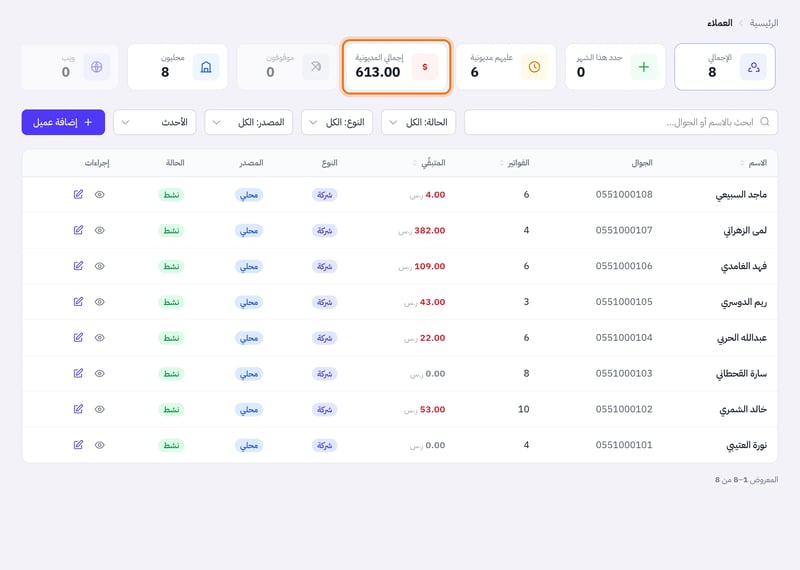Click the globe icon in ويب card
The width and height of the screenshot is (800, 570).
(96, 67)
